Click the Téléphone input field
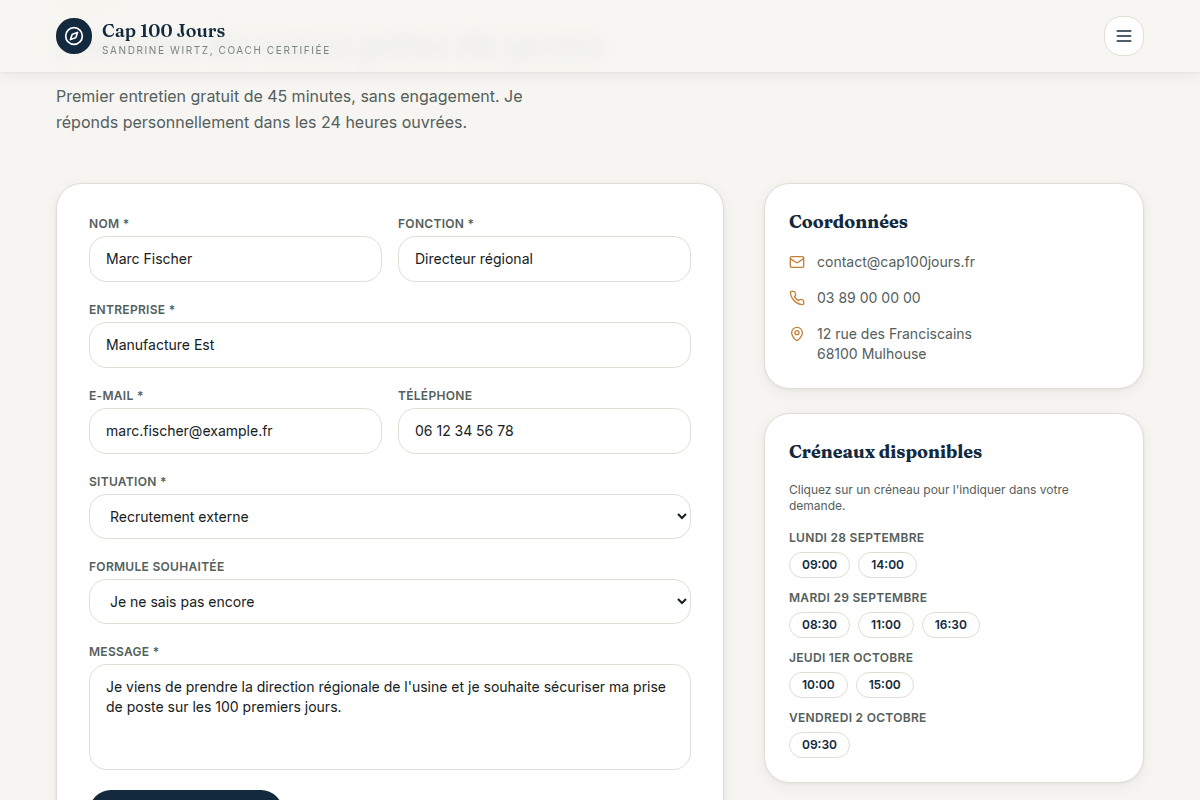The width and height of the screenshot is (1200, 800). pos(544,431)
